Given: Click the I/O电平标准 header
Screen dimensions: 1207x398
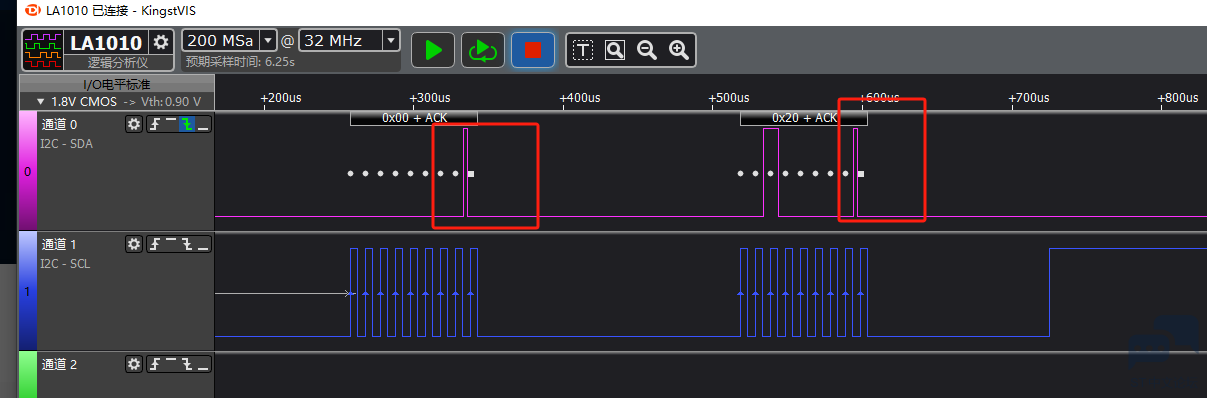Looking at the screenshot, I should [117, 84].
